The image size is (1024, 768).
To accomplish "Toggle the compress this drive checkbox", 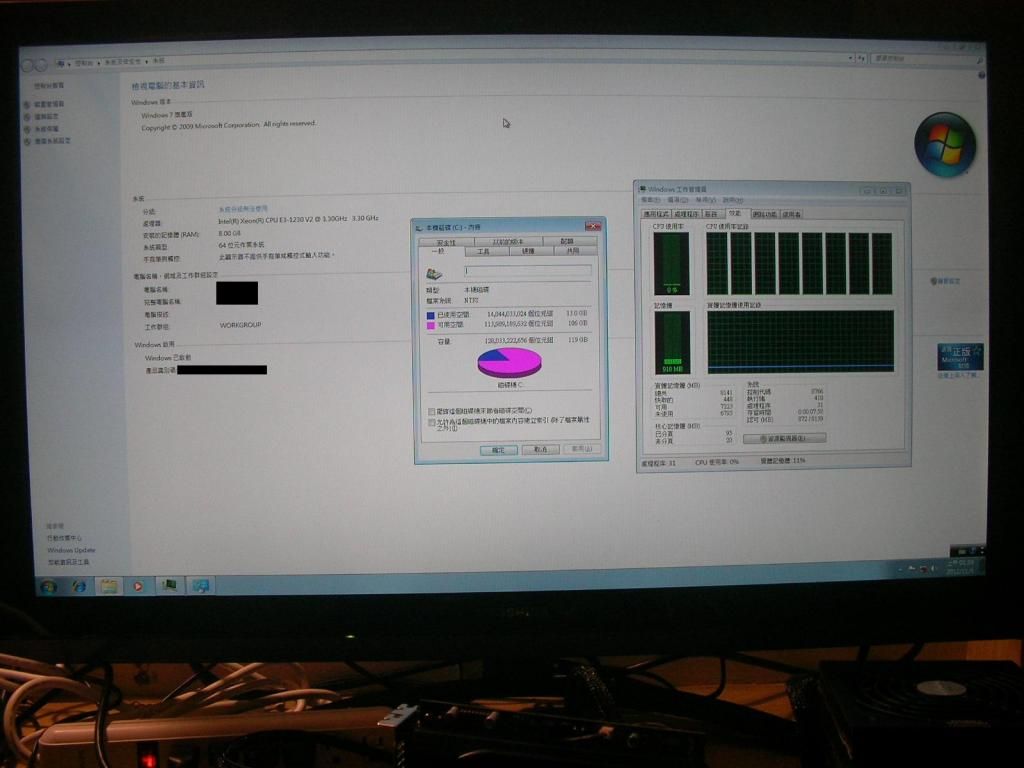I will point(431,411).
